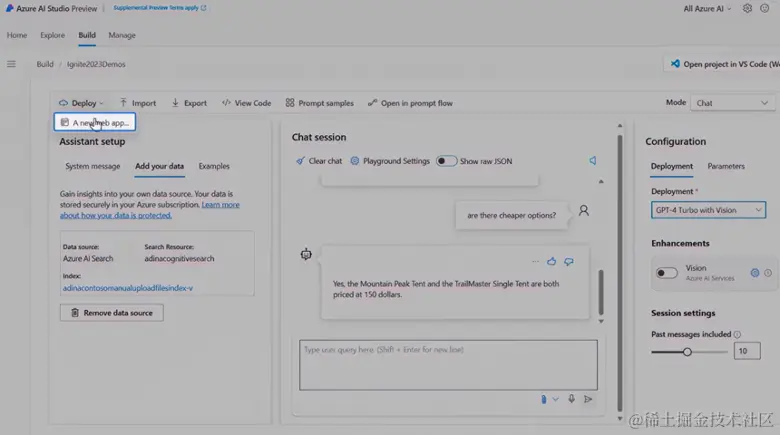Click Remove data source button
Viewport: 780px width, 435px height.
[x=111, y=313]
